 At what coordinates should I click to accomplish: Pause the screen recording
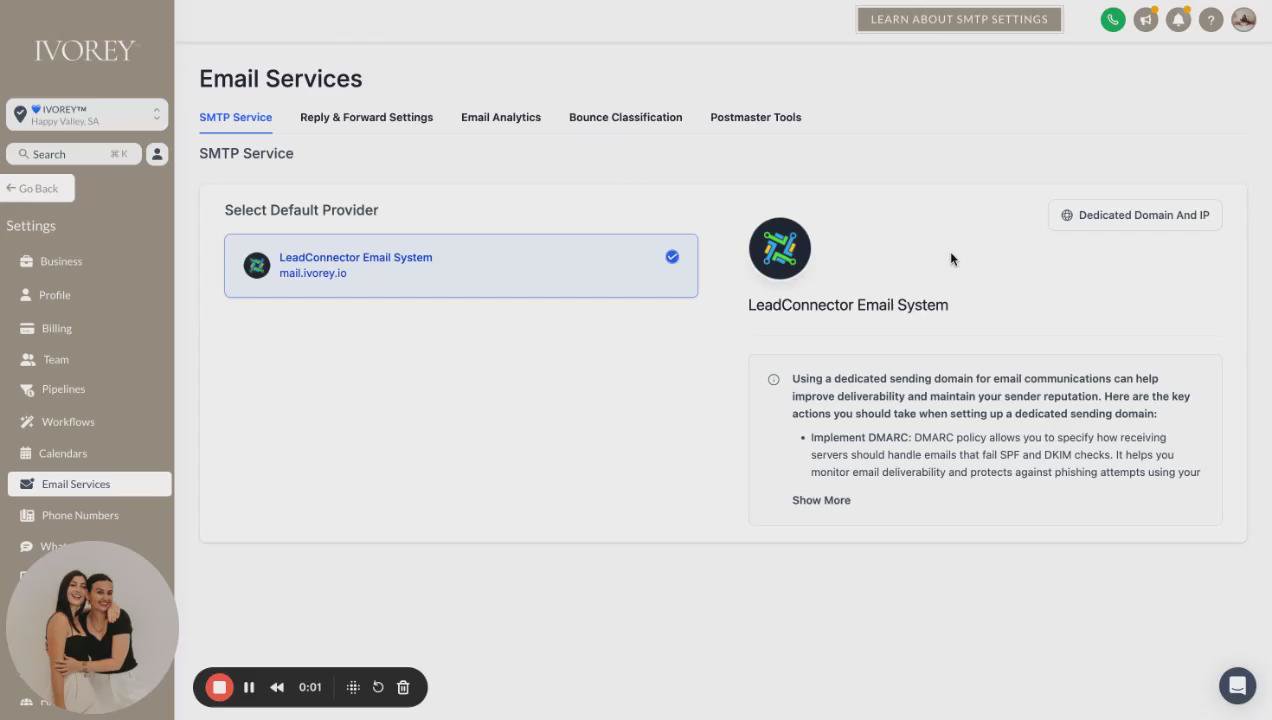[249, 687]
